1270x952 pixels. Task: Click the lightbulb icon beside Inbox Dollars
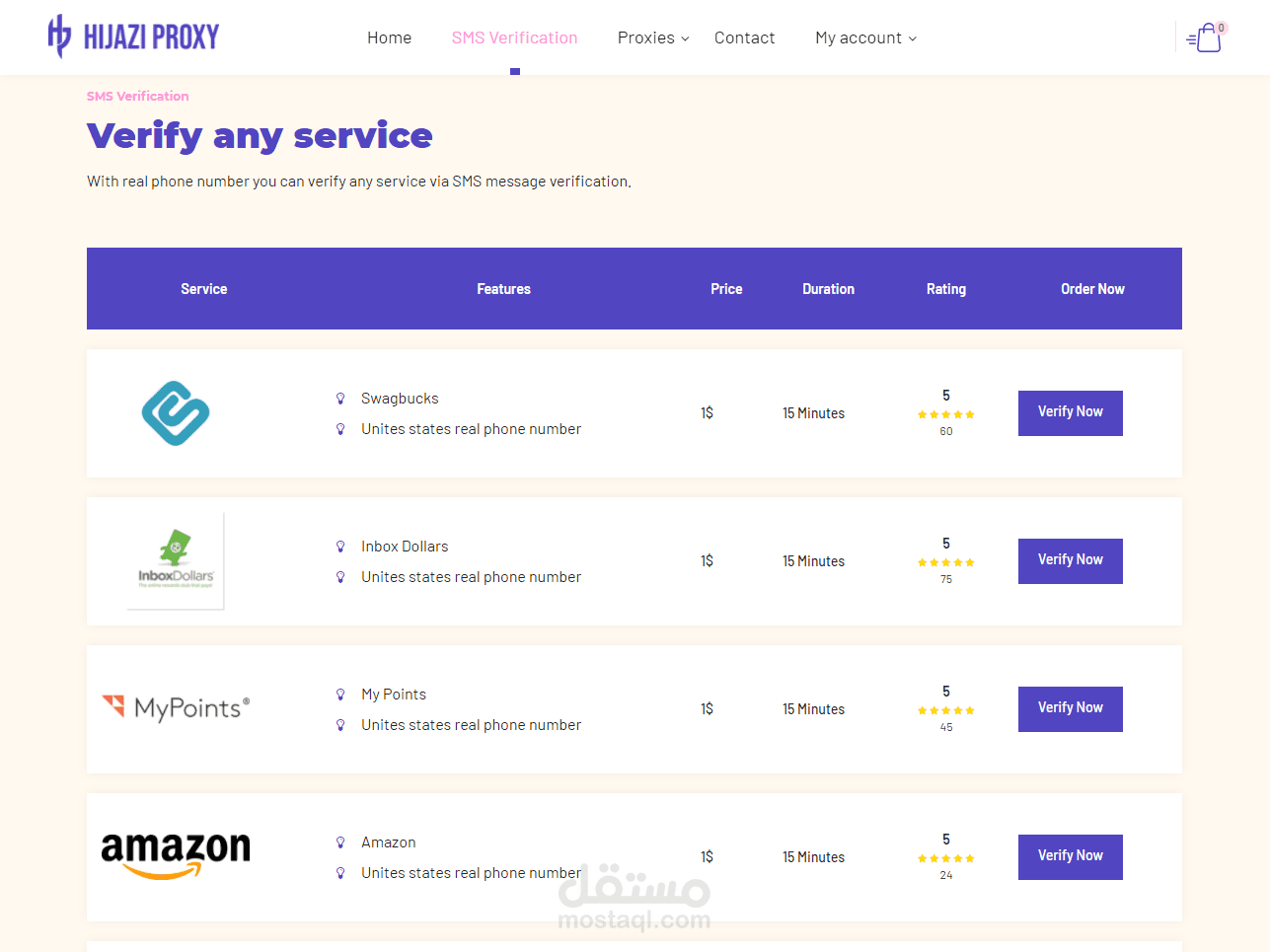340,547
